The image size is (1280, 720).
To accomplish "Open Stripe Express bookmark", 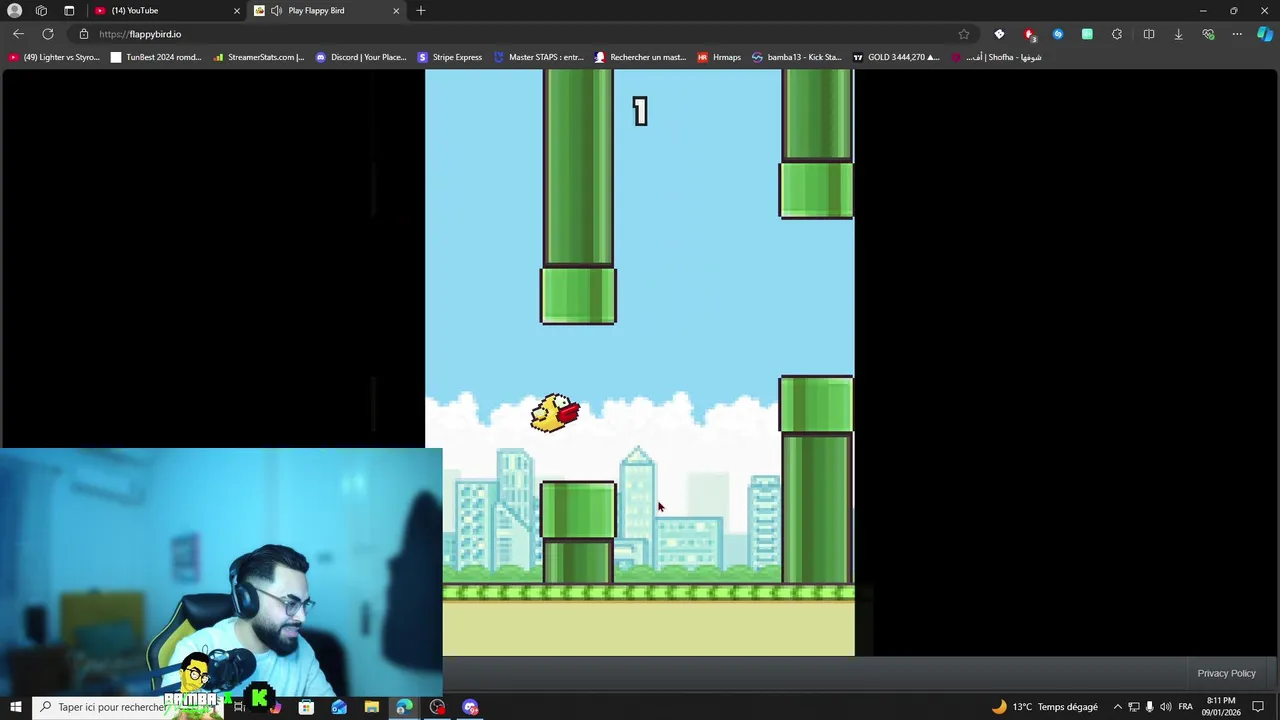I will coord(450,57).
